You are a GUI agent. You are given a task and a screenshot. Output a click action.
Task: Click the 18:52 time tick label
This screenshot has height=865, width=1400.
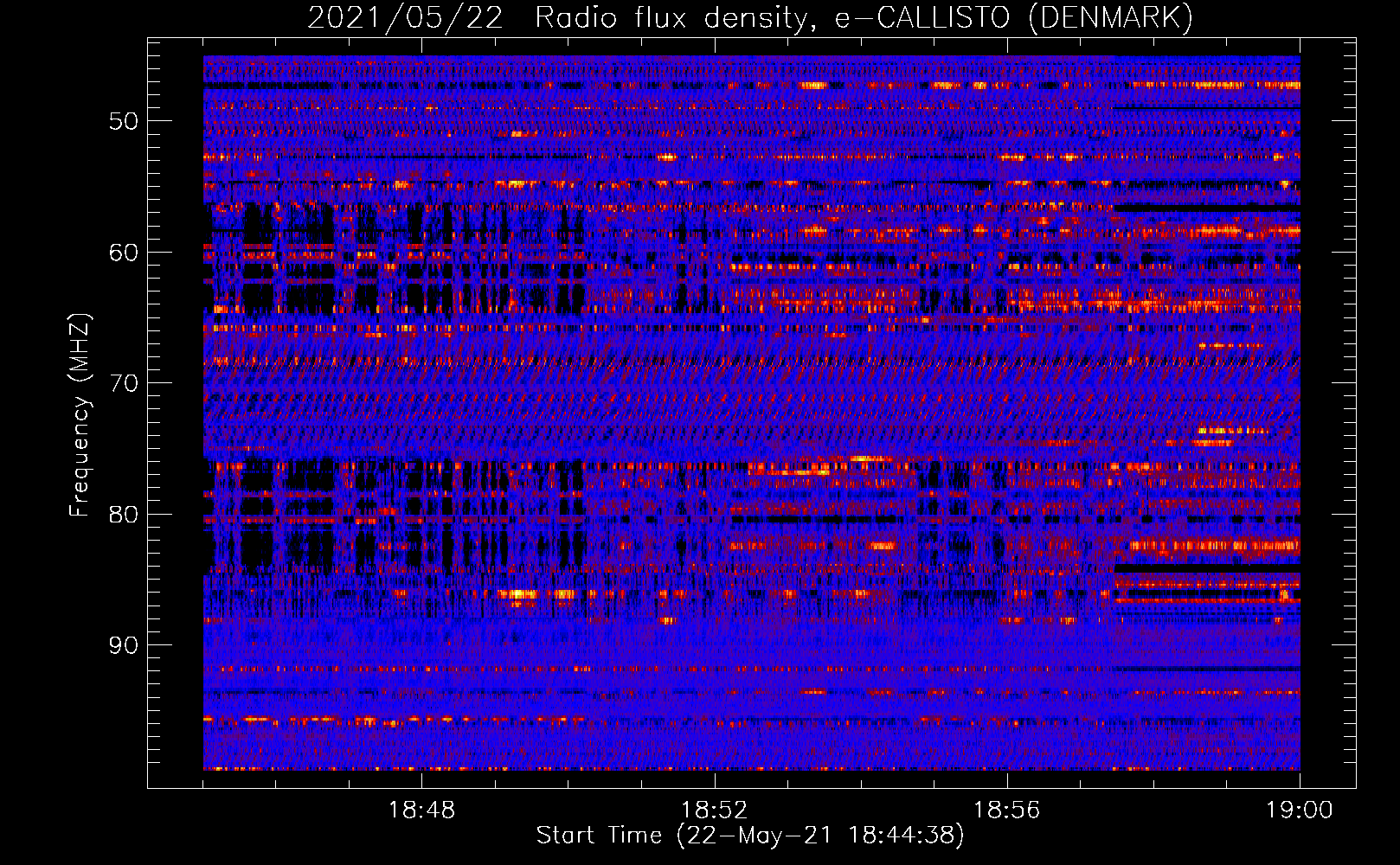click(x=714, y=811)
